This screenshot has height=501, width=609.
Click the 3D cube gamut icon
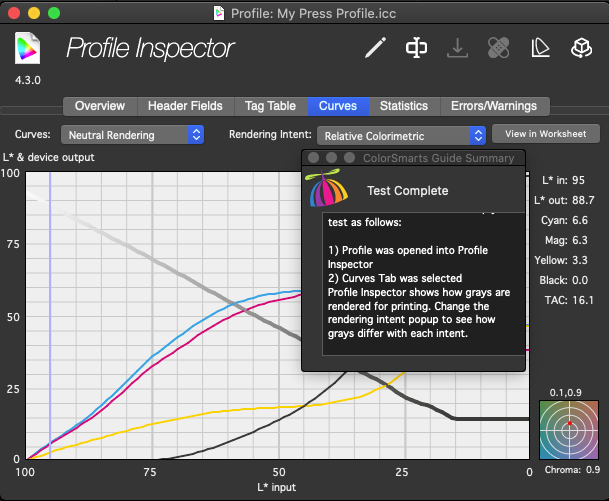pyautogui.click(x=582, y=47)
